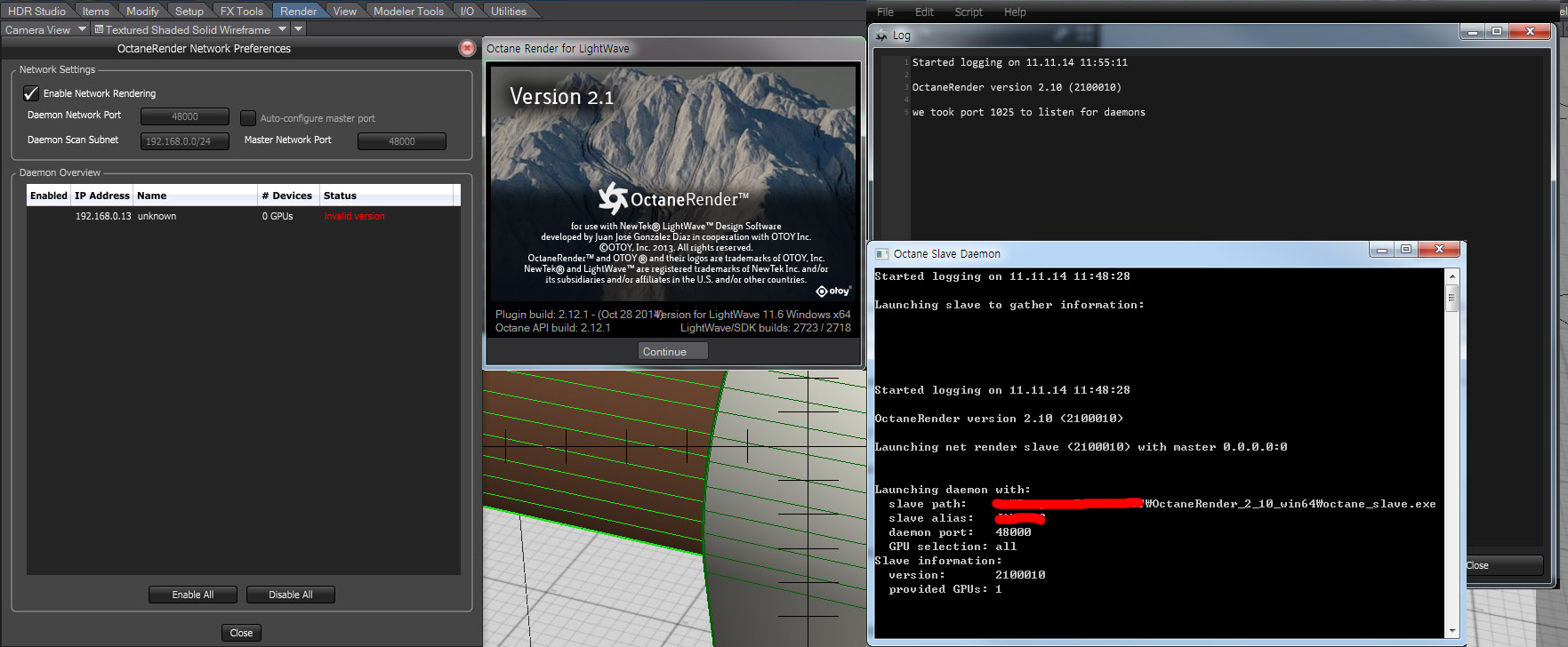Select the FX Tools tab

(242, 11)
